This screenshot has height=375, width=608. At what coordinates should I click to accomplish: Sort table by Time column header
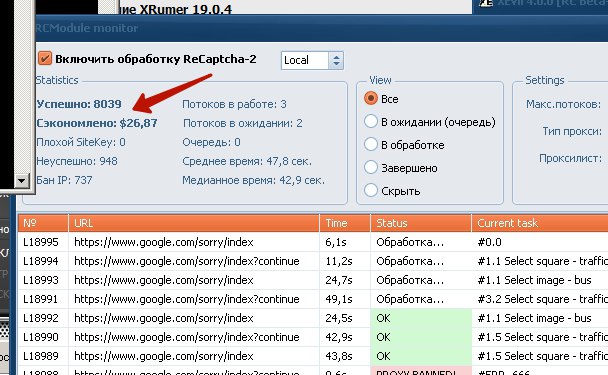pyautogui.click(x=345, y=223)
